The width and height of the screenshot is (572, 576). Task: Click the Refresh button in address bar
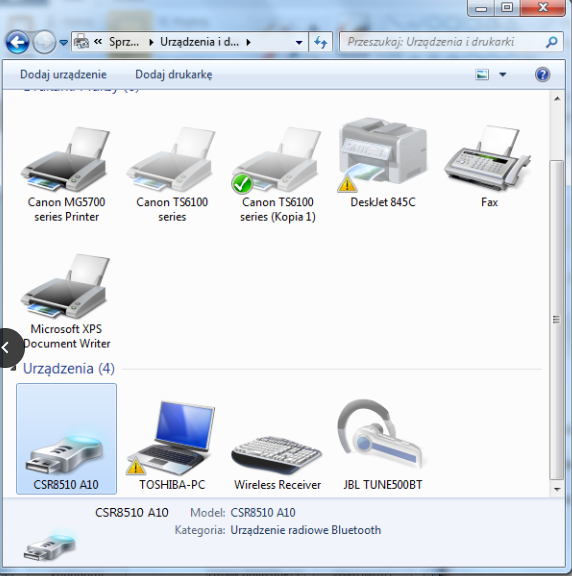321,42
